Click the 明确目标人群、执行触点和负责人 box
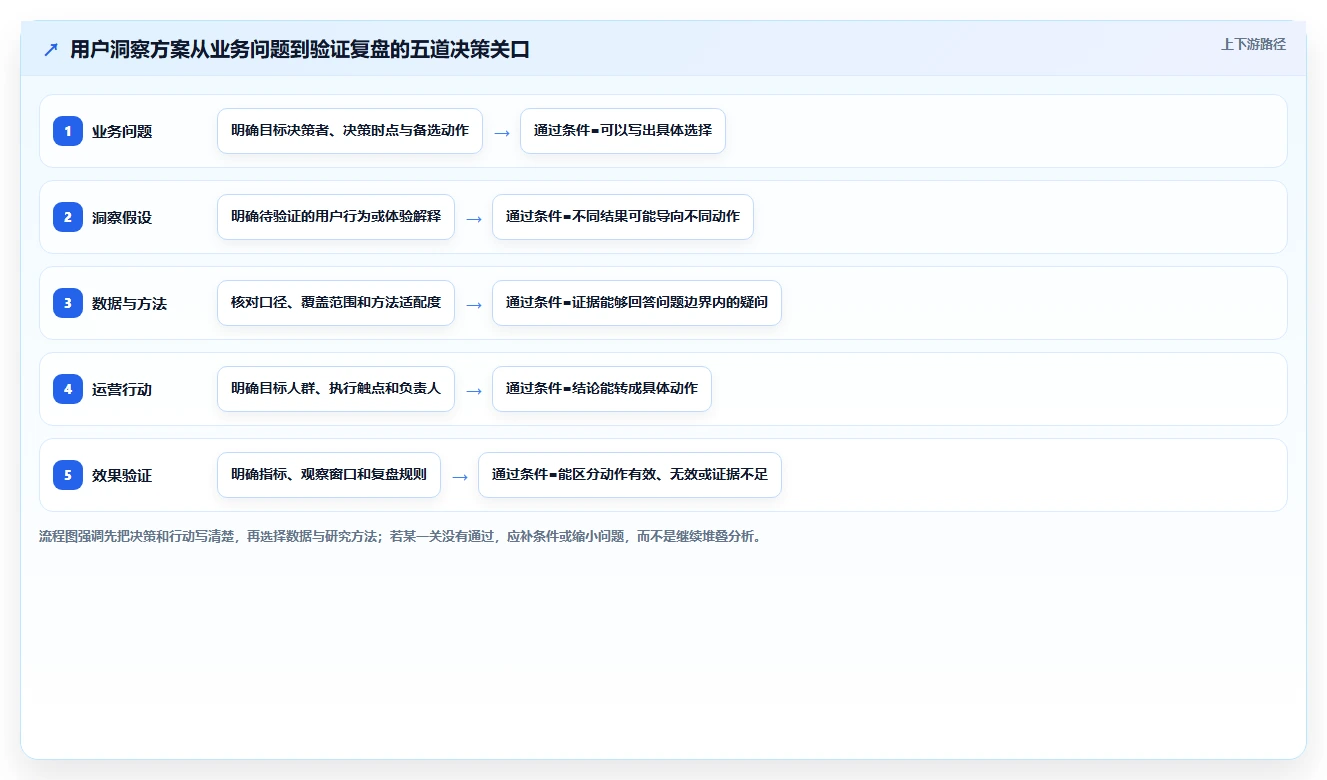 (x=336, y=389)
